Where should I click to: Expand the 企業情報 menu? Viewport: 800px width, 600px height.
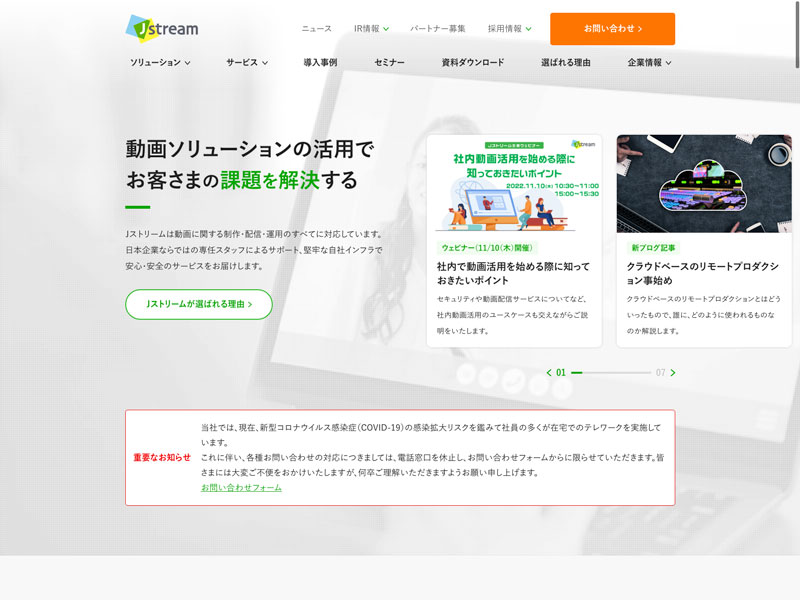tap(649, 62)
